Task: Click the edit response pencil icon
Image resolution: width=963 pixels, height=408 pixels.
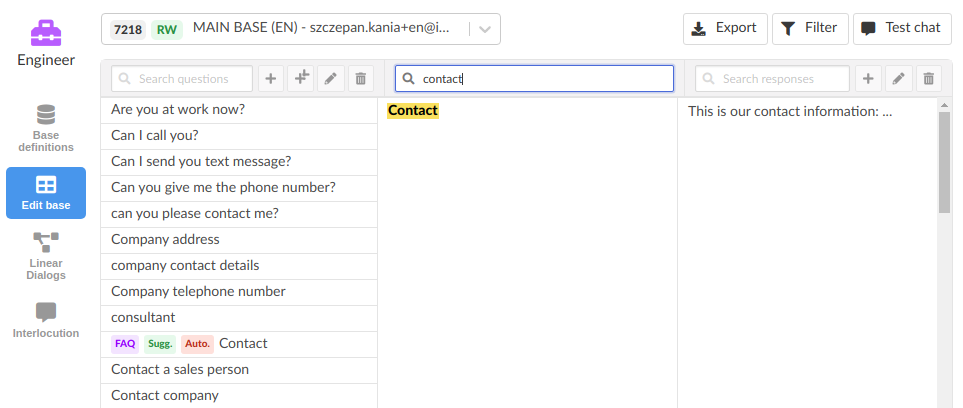Action: tap(898, 79)
